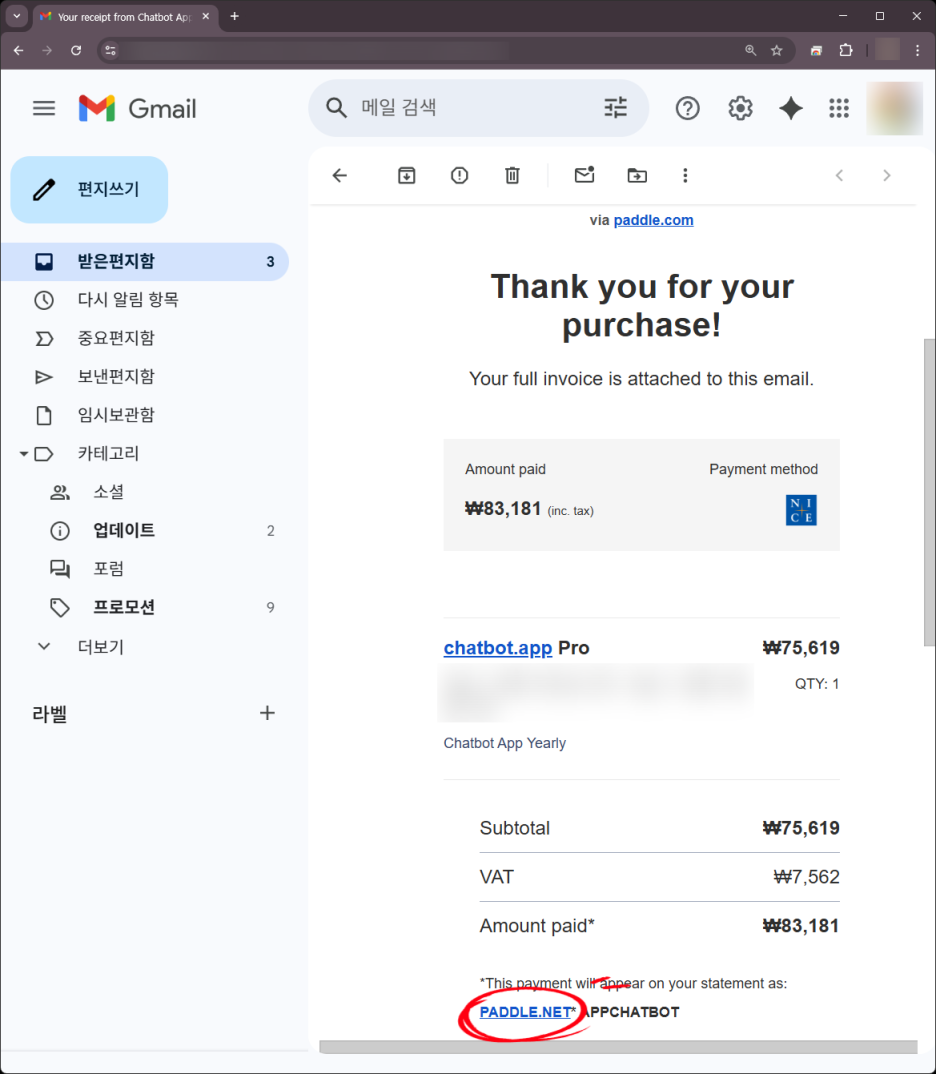Open Google account avatar
This screenshot has height=1074, width=936.
point(894,108)
